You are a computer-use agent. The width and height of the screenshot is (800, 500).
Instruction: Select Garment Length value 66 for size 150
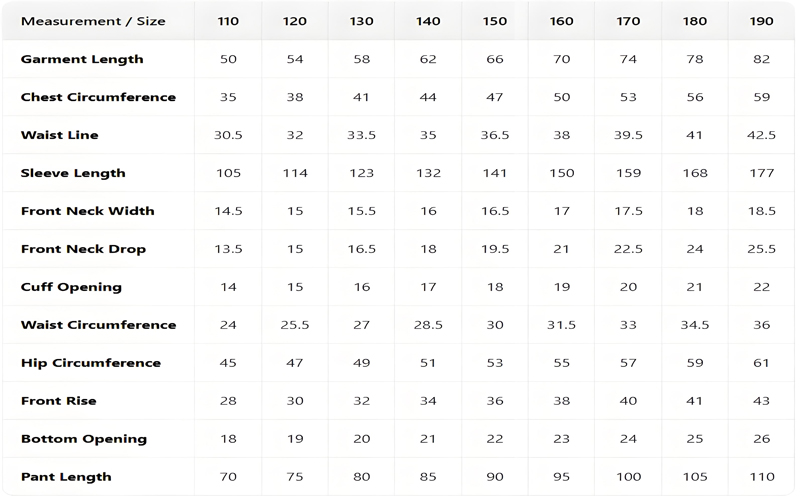coord(495,59)
